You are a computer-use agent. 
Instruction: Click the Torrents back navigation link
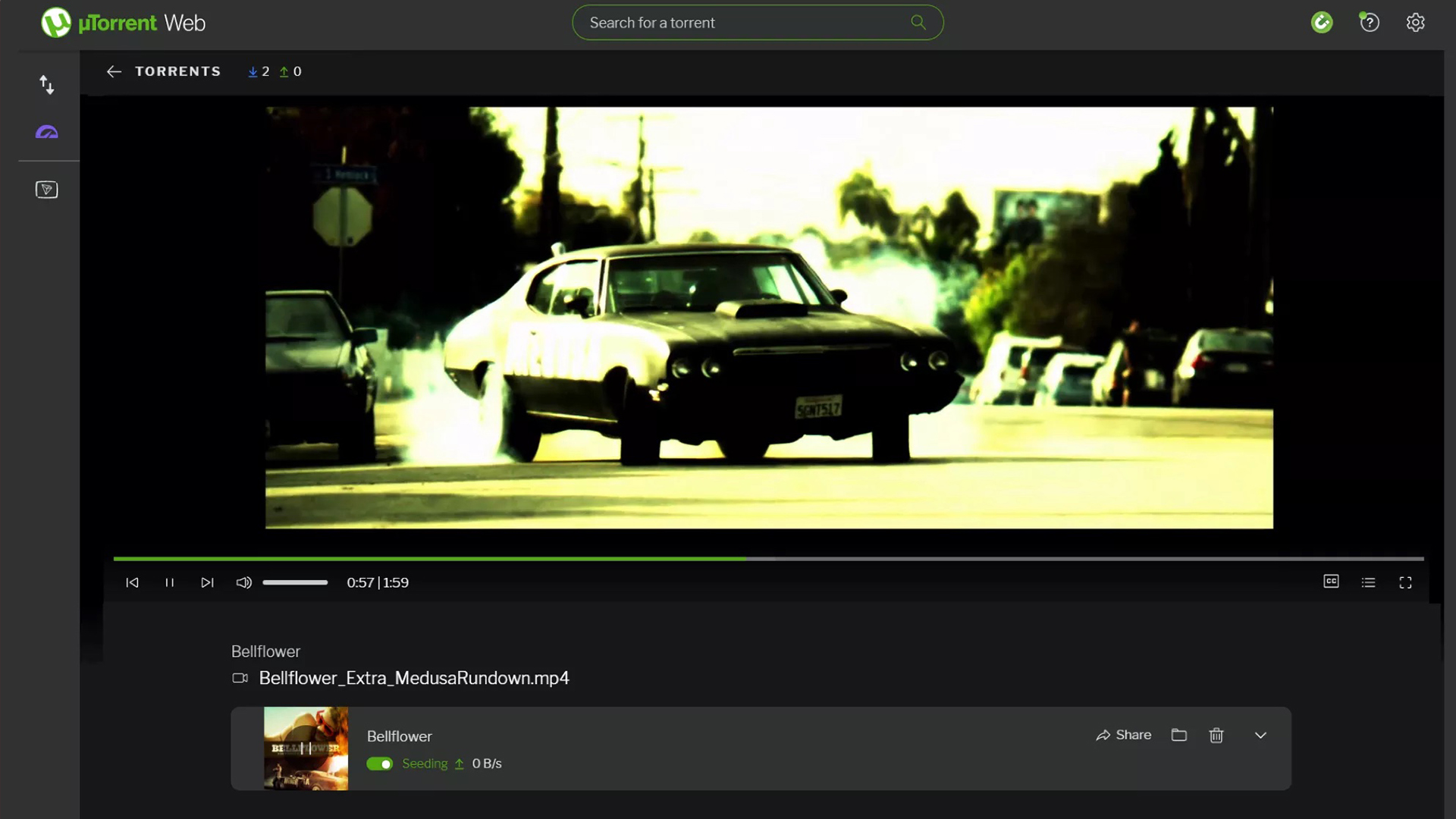[114, 71]
